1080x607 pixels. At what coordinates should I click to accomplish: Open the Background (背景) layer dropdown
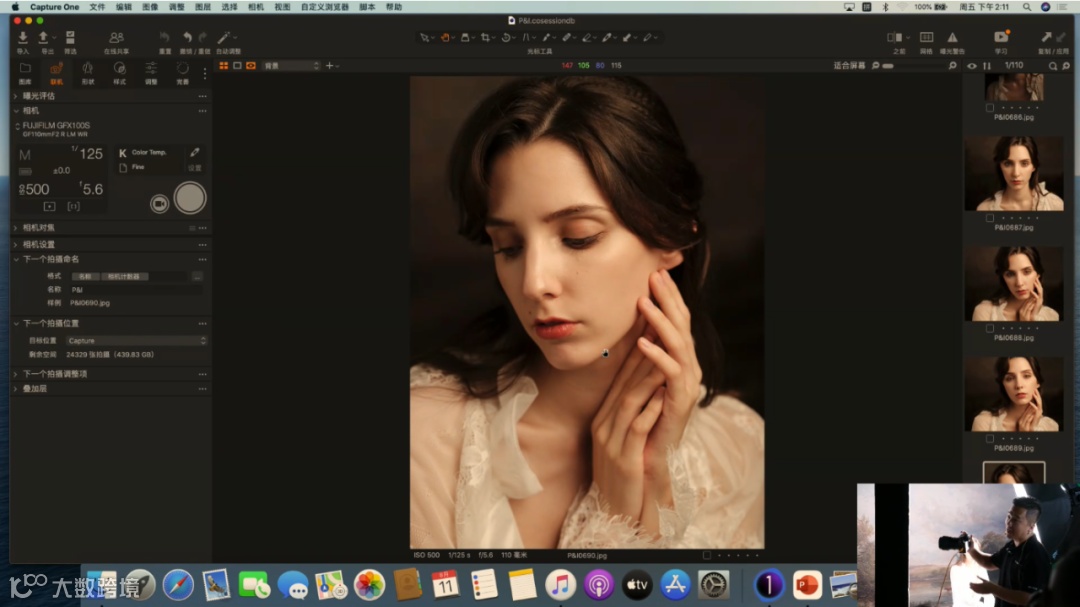(291, 65)
